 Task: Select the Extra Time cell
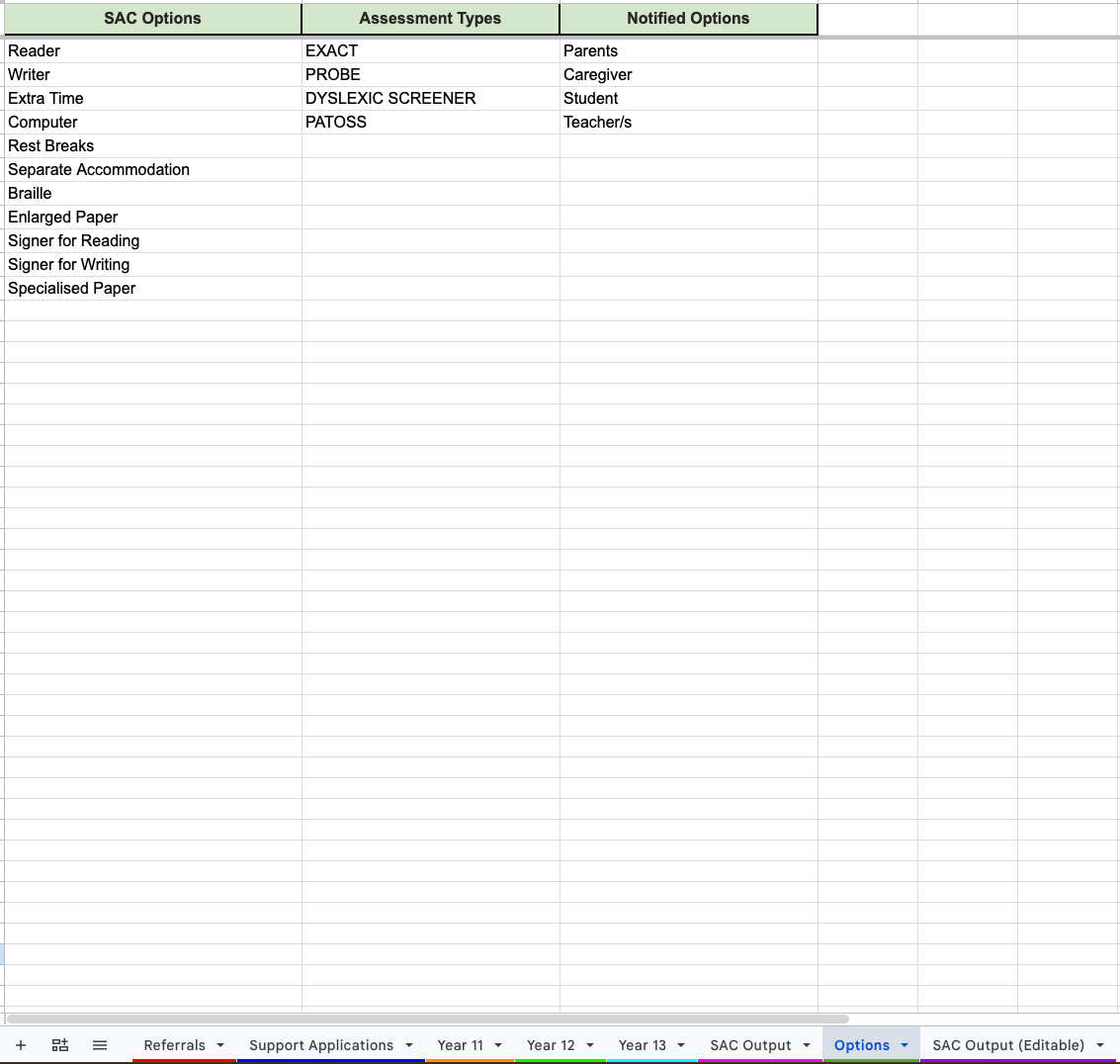click(x=153, y=98)
